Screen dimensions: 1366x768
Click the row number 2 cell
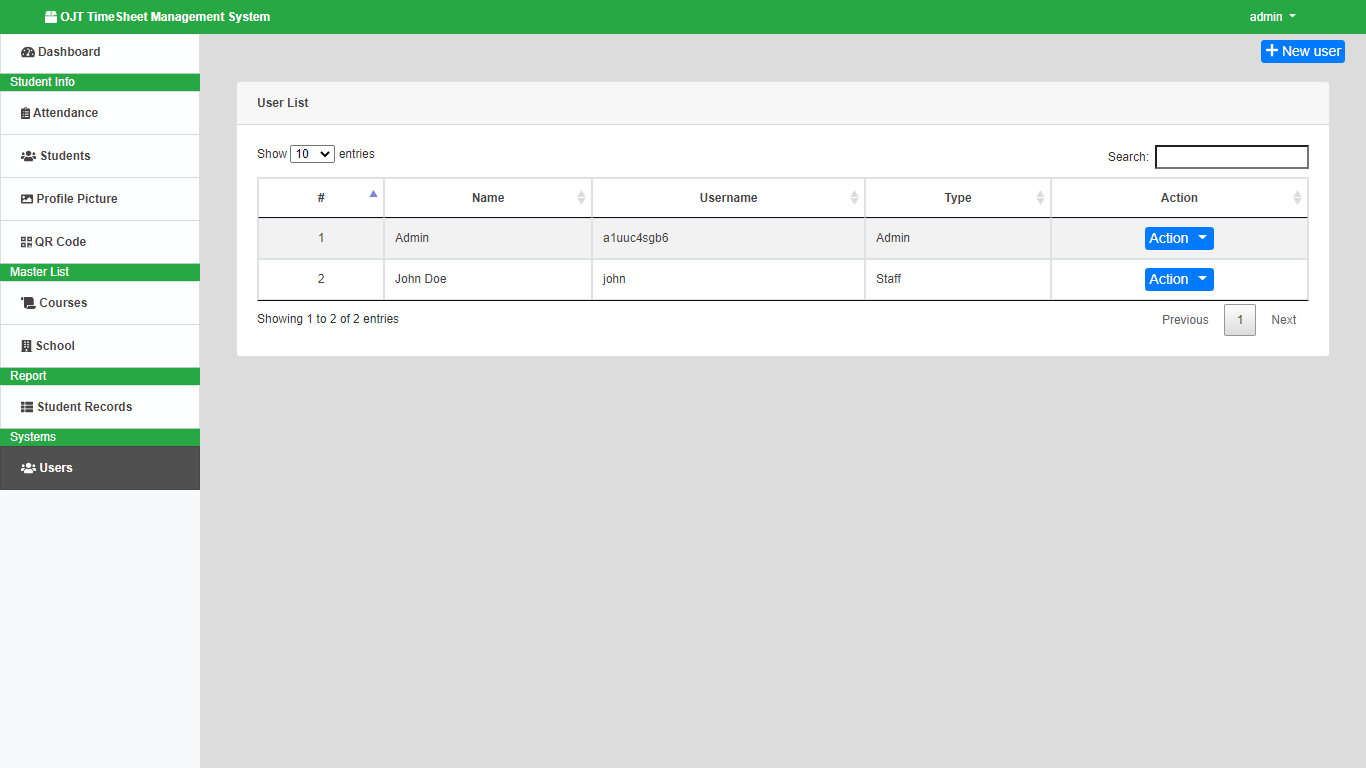coord(321,279)
